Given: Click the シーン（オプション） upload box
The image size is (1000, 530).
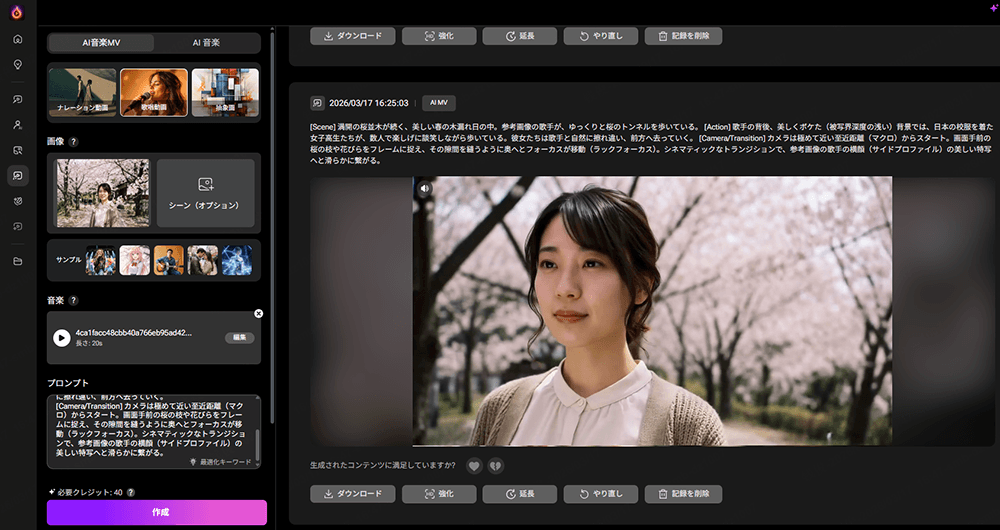Looking at the screenshot, I should pos(206,193).
